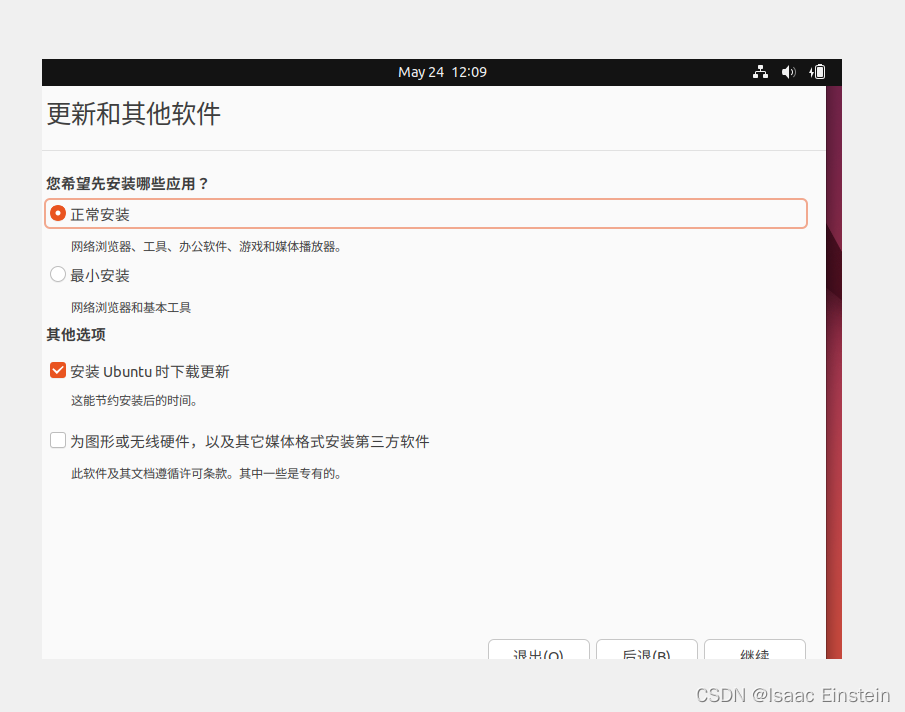Click the text 这能节约安装后的时间。

pos(134,400)
